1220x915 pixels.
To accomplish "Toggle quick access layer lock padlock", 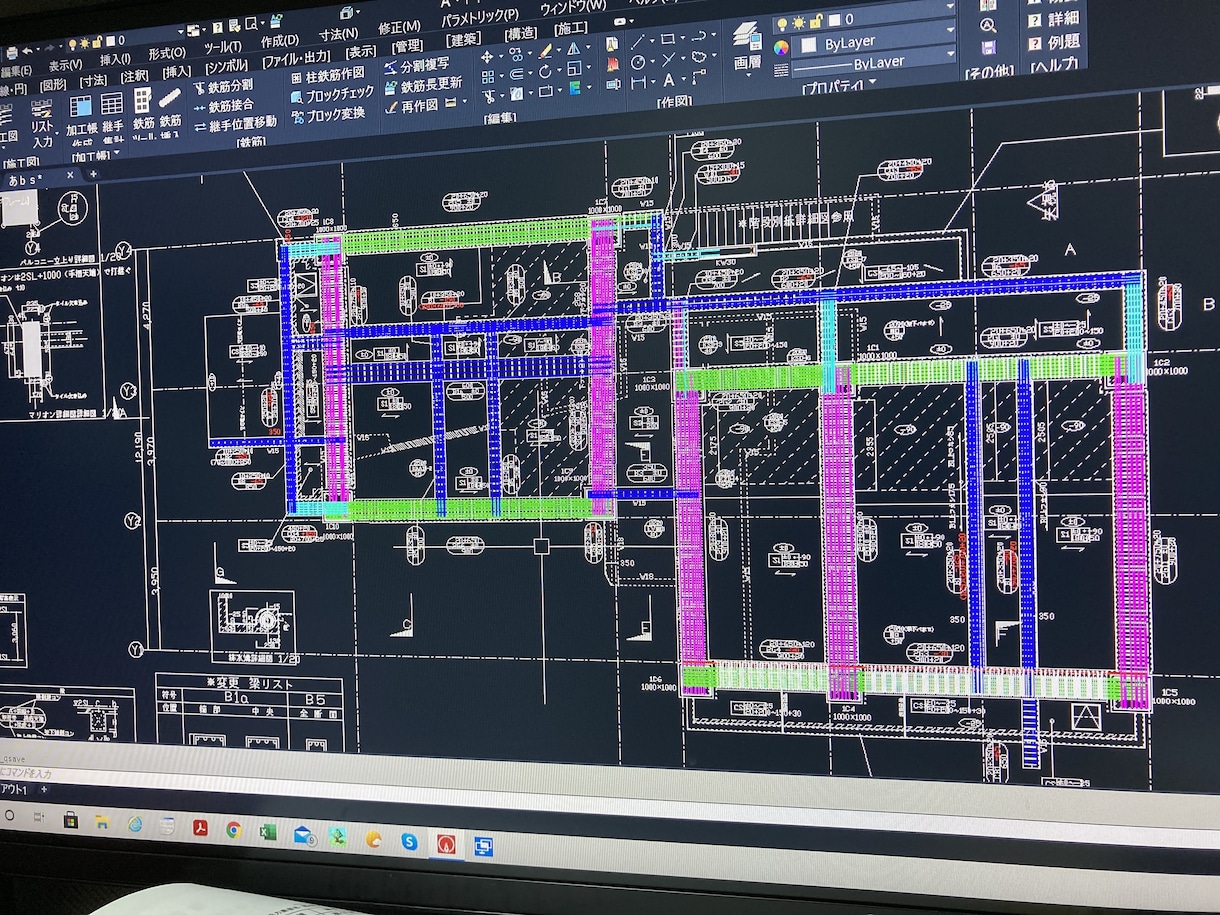I will [96, 42].
